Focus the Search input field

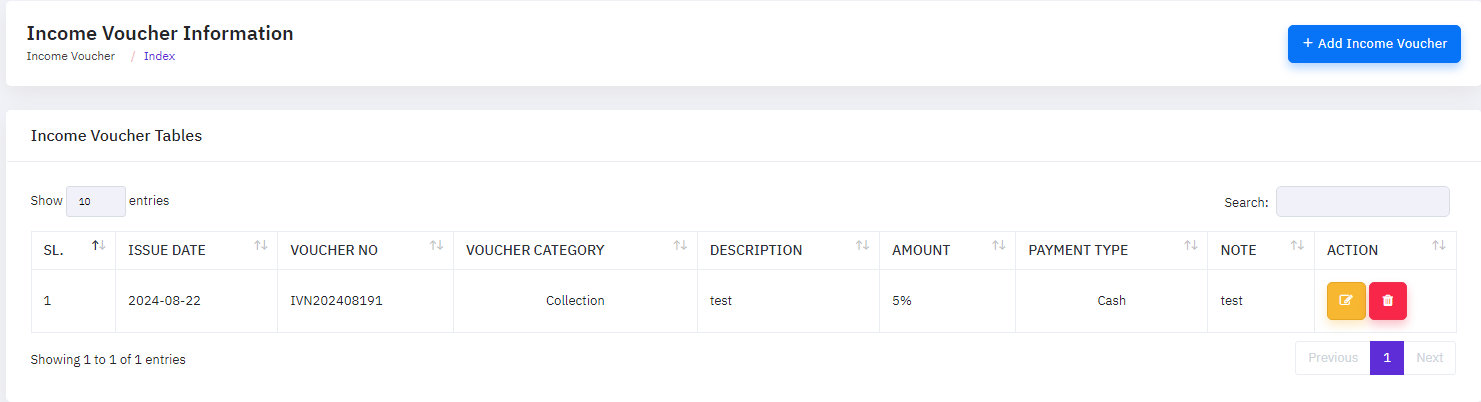(1362, 201)
